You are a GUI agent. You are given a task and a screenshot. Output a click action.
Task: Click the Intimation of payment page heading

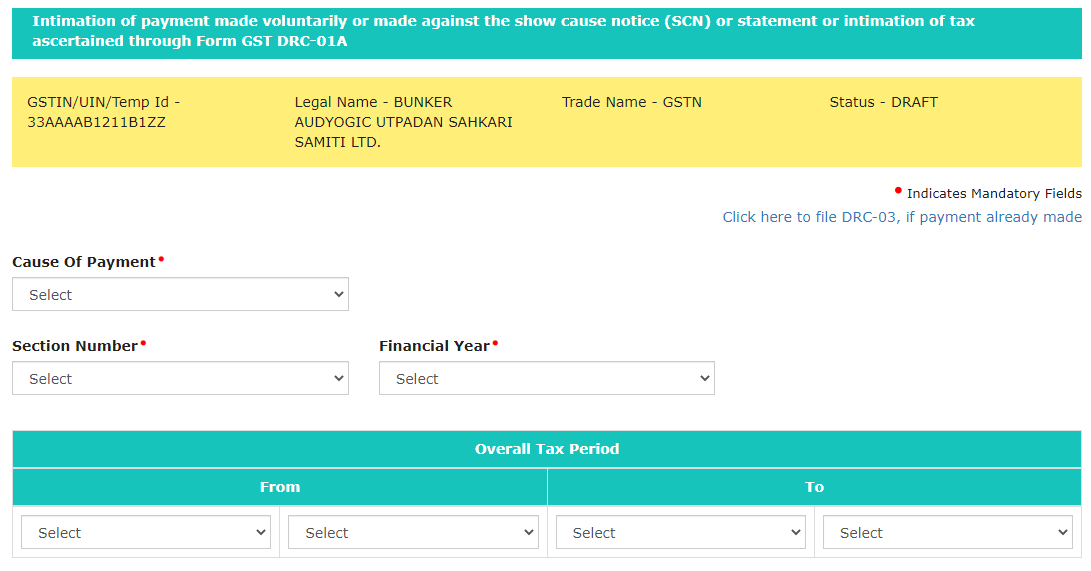[503, 31]
